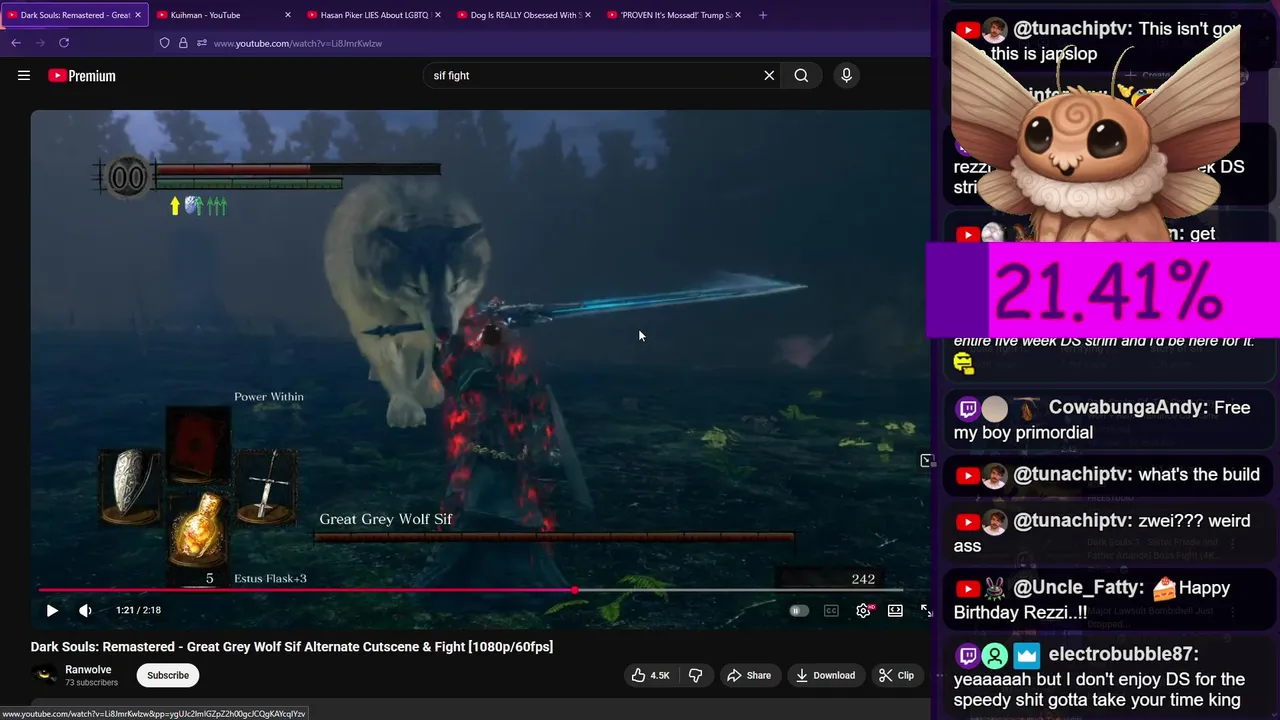The height and width of the screenshot is (720, 1280).
Task: Open the YouTube hamburger guide menu
Action: click(x=24, y=75)
